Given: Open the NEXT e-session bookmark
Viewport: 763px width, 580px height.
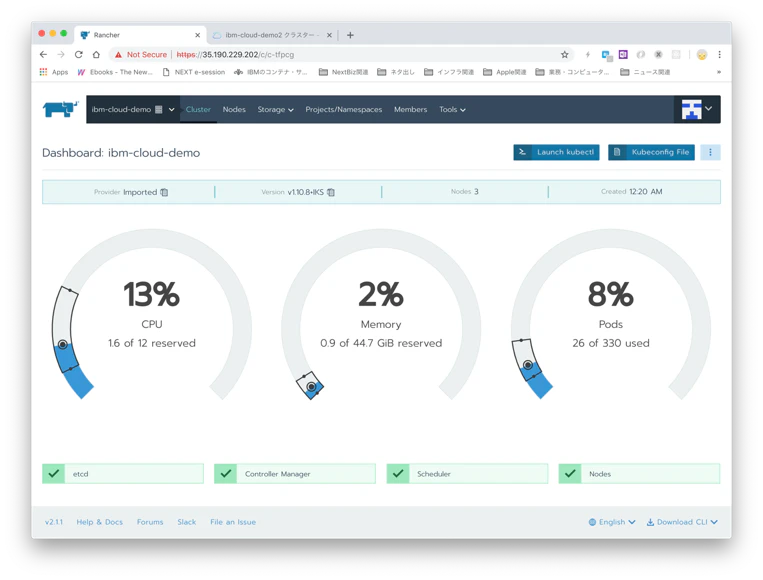Looking at the screenshot, I should coord(194,72).
